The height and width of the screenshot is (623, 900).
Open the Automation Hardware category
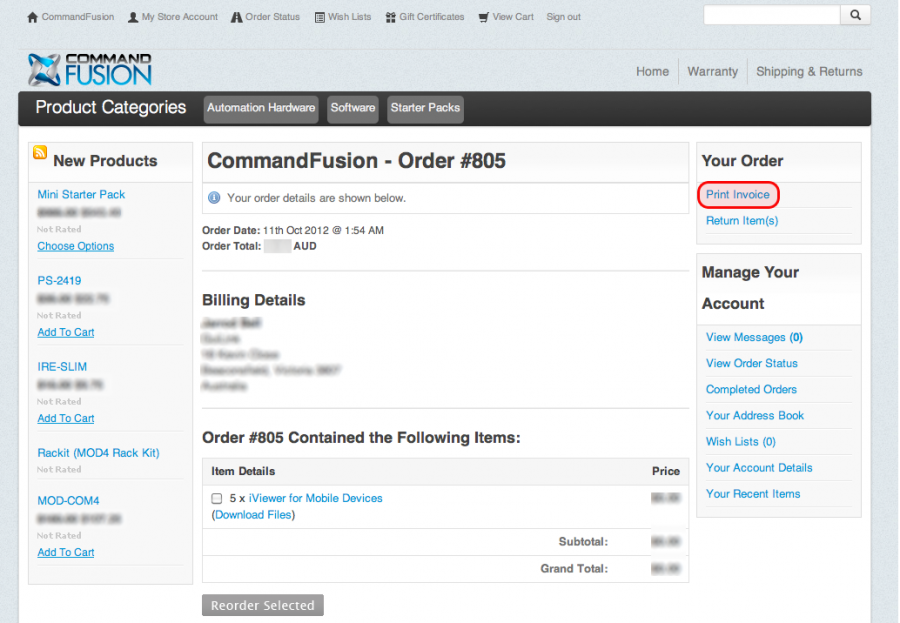(260, 109)
